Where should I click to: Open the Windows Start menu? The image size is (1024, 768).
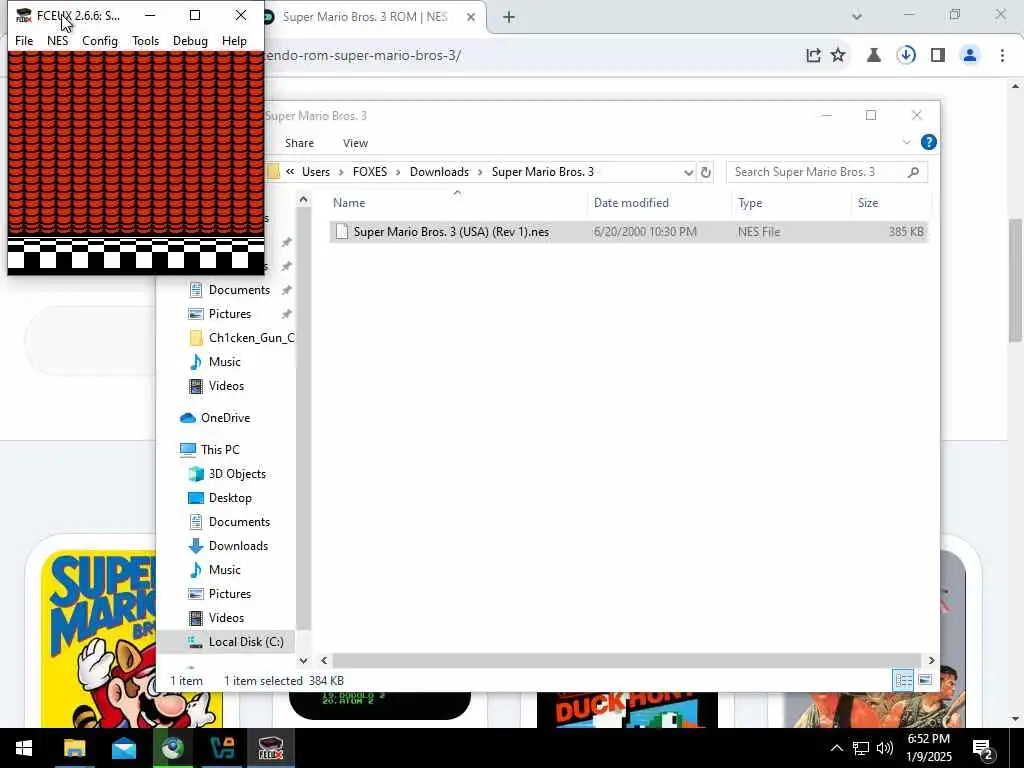click(24, 748)
